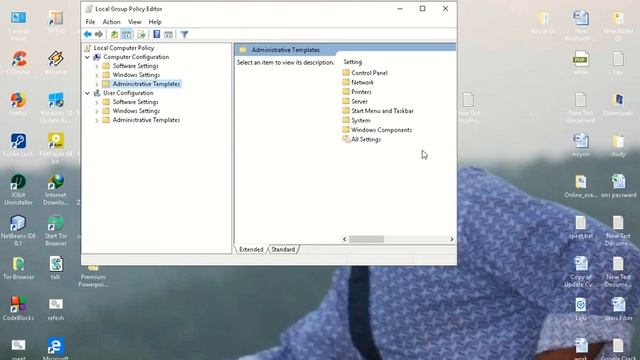Open the View menu
The image size is (640, 360).
(135, 22)
